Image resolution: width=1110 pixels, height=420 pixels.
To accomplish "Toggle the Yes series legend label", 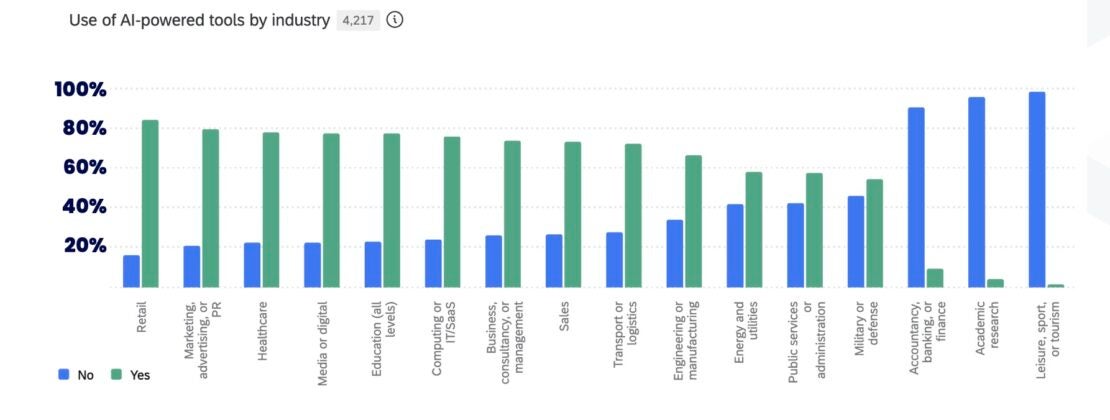I will click(x=140, y=375).
